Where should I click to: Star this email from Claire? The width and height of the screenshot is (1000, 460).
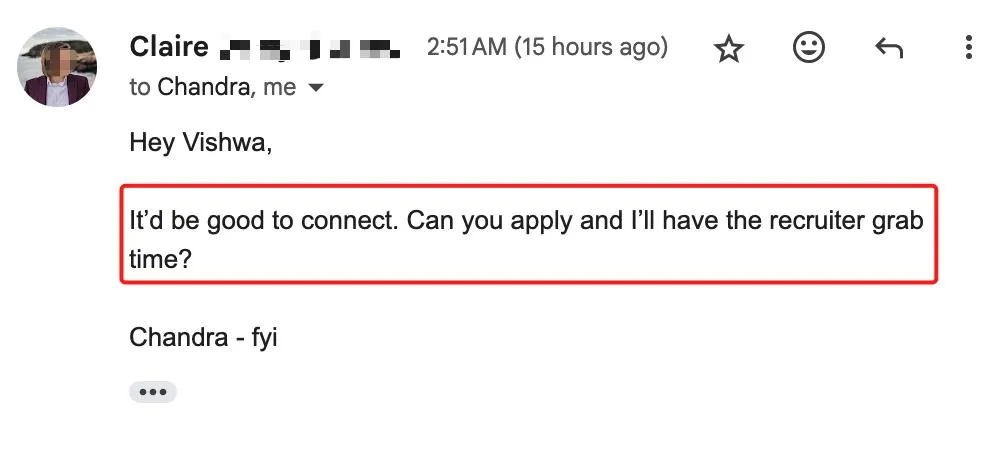[x=729, y=49]
